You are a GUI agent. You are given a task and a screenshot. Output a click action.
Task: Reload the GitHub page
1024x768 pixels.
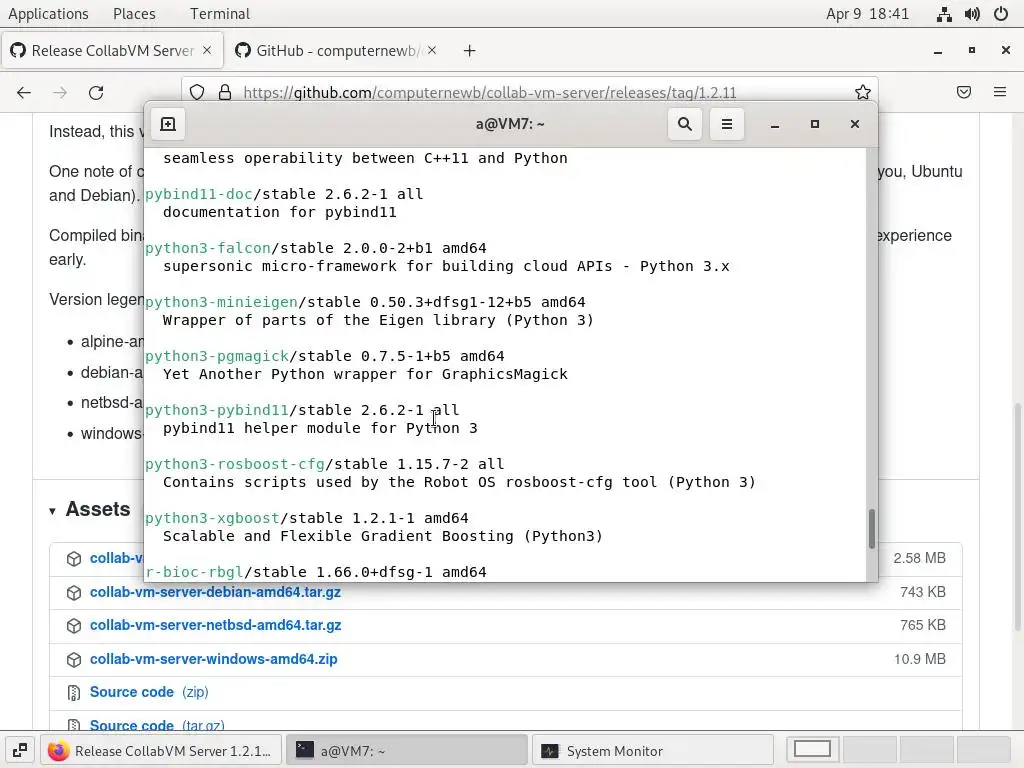tap(96, 93)
